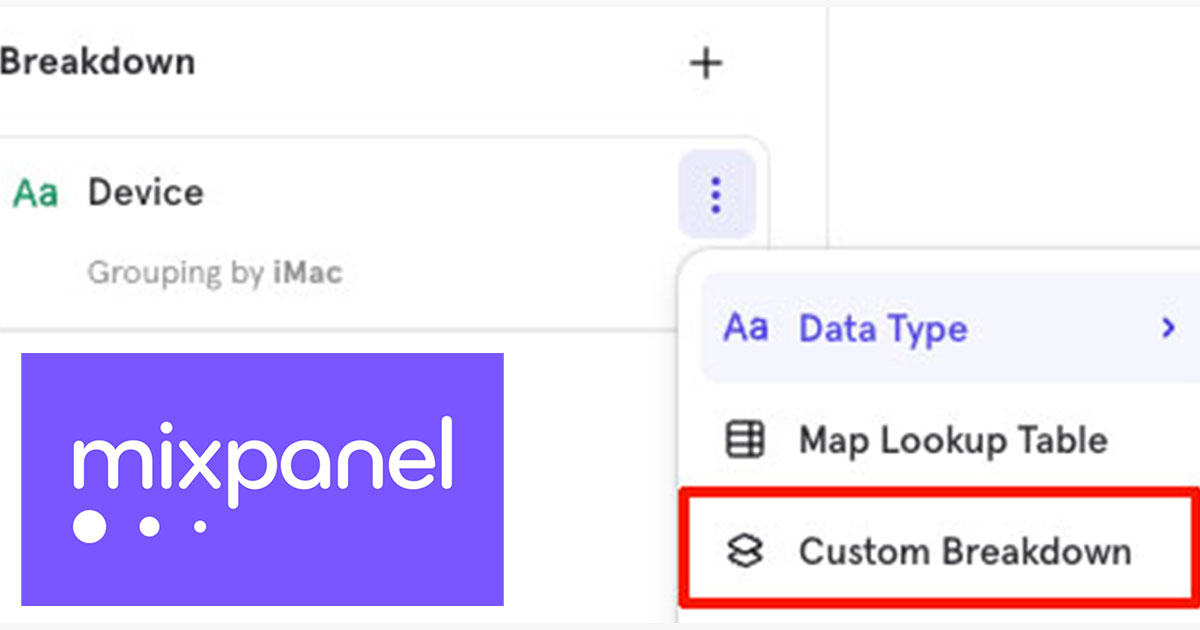1200x630 pixels.
Task: Click the "Grouping by" subtitle text
Action: pos(176,273)
